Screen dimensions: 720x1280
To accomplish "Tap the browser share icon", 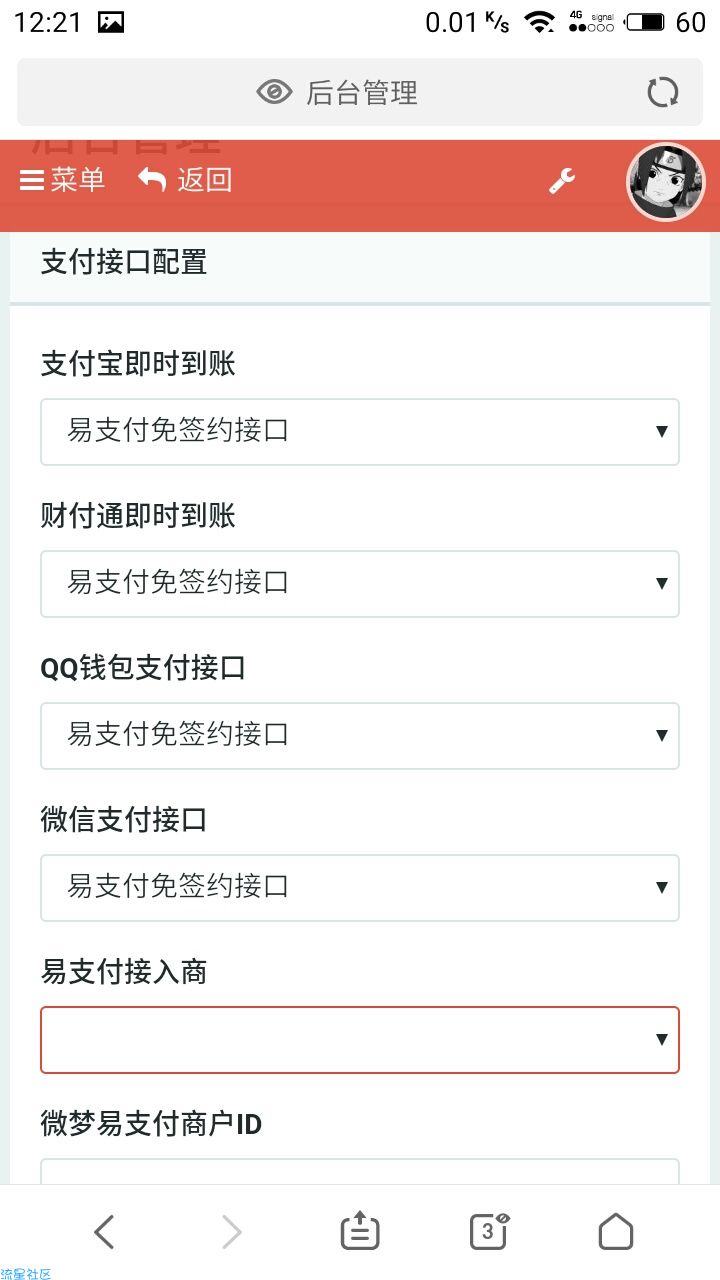I will tap(360, 1231).
